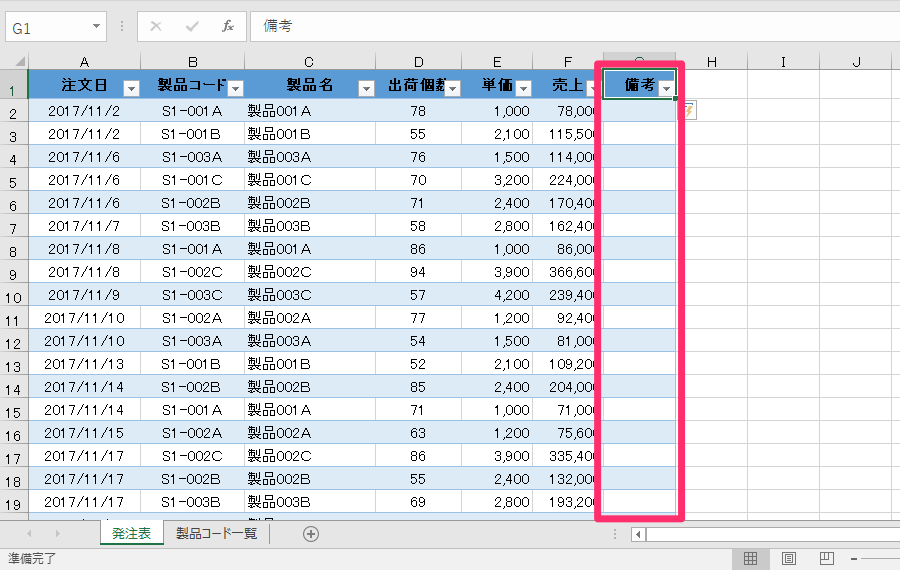Click unit price cell 3,200

point(497,180)
